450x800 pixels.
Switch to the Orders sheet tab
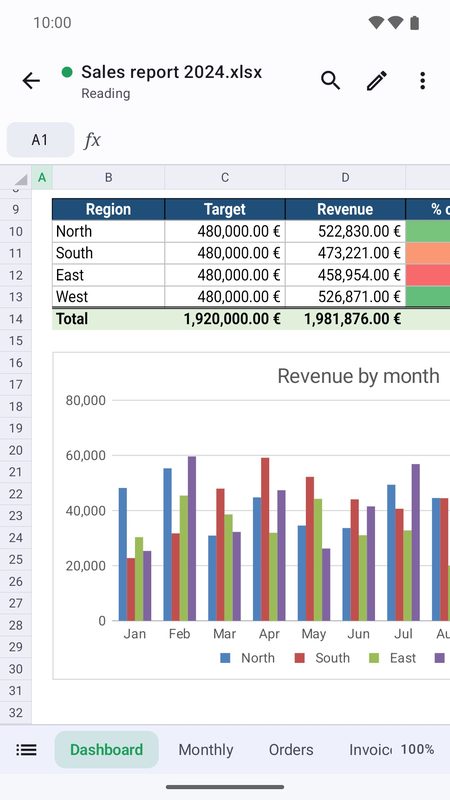291,749
